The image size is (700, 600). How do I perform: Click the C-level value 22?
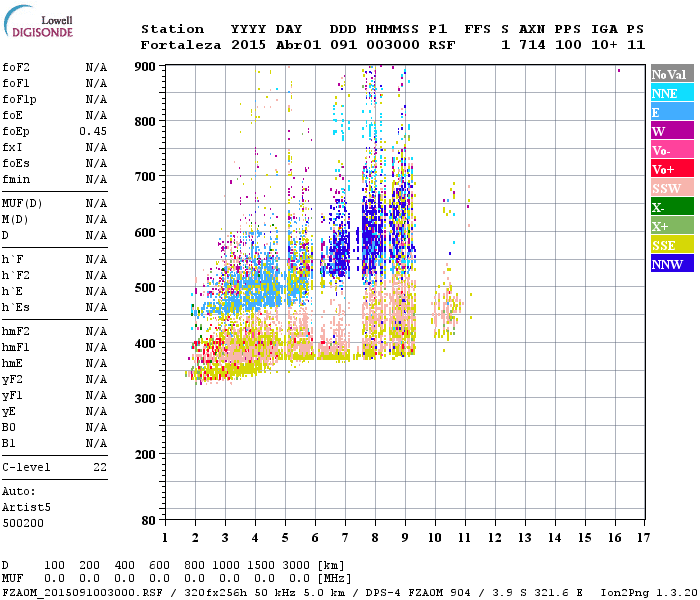tap(100, 467)
